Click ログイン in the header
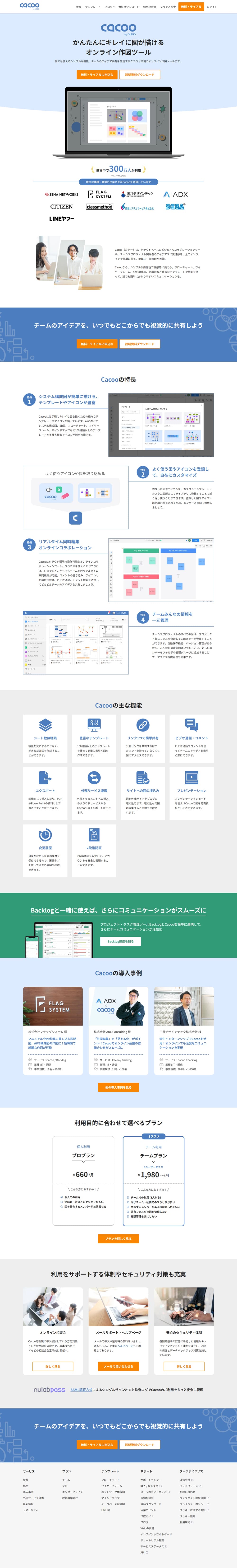 (211, 7)
